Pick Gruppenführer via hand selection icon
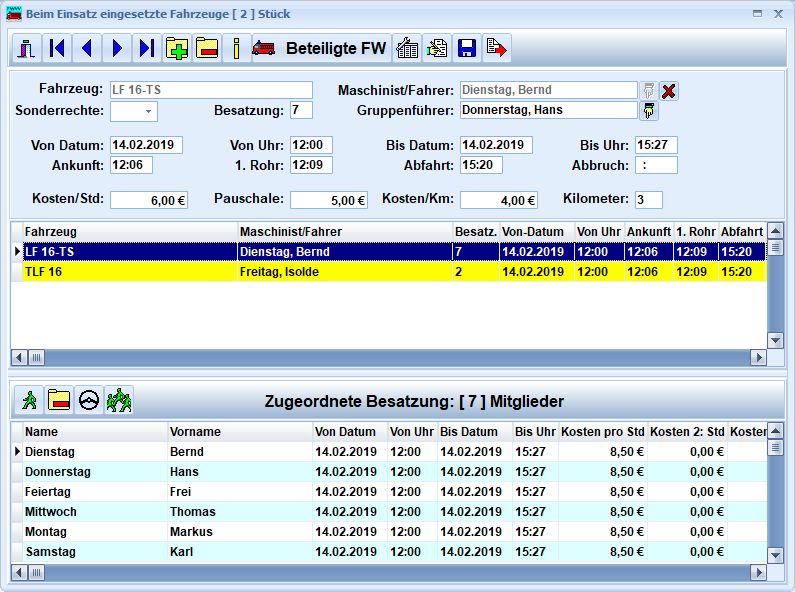795x592 pixels. tap(648, 110)
